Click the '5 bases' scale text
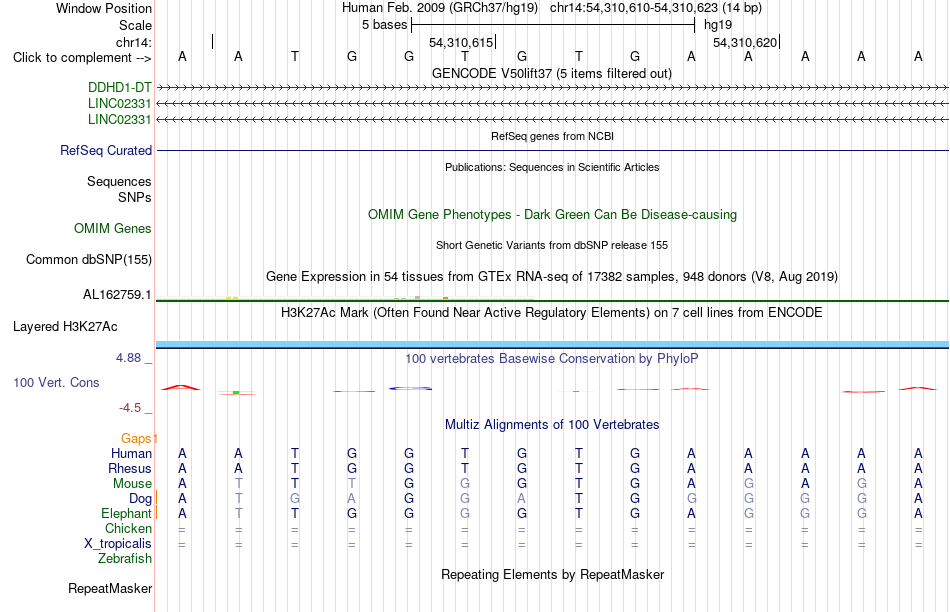 [385, 25]
